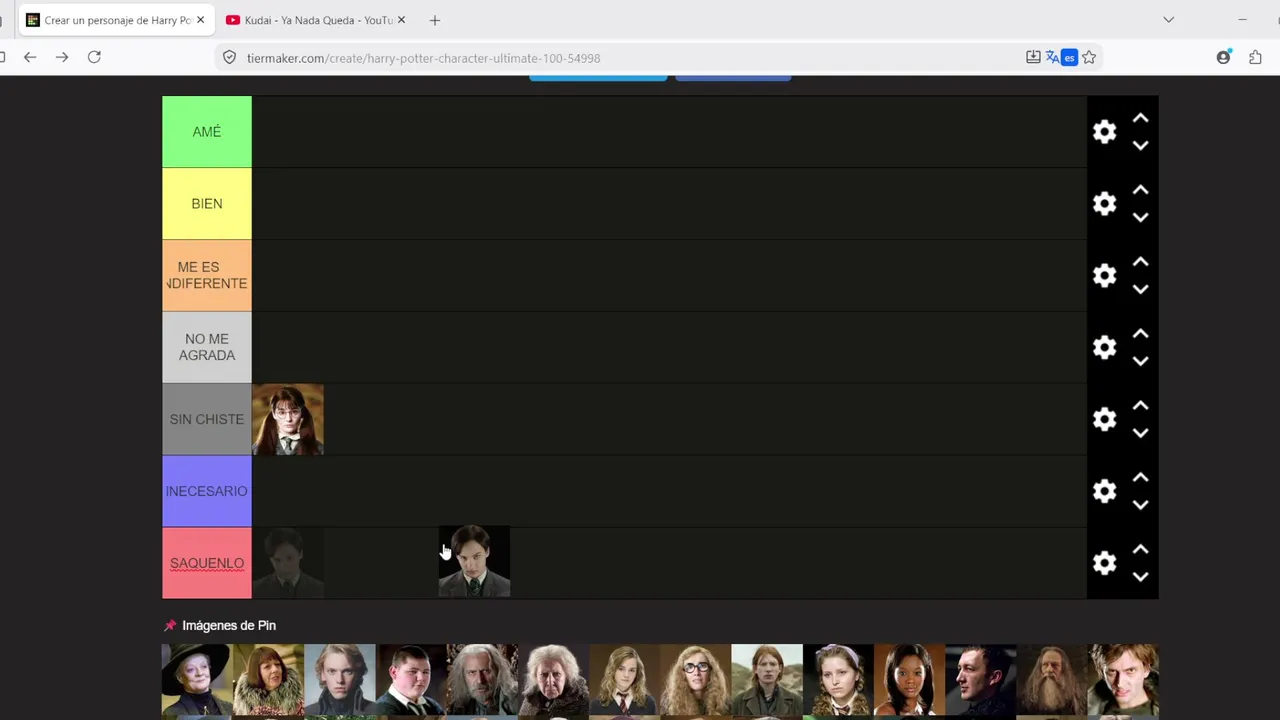
Task: Move the AMÉ tier row down
Action: [x=1140, y=146]
